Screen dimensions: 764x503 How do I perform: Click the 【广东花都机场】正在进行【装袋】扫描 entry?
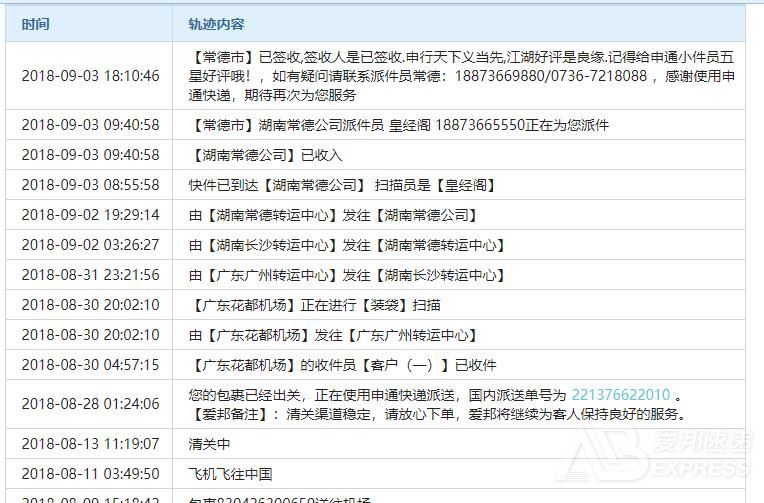click(x=315, y=305)
